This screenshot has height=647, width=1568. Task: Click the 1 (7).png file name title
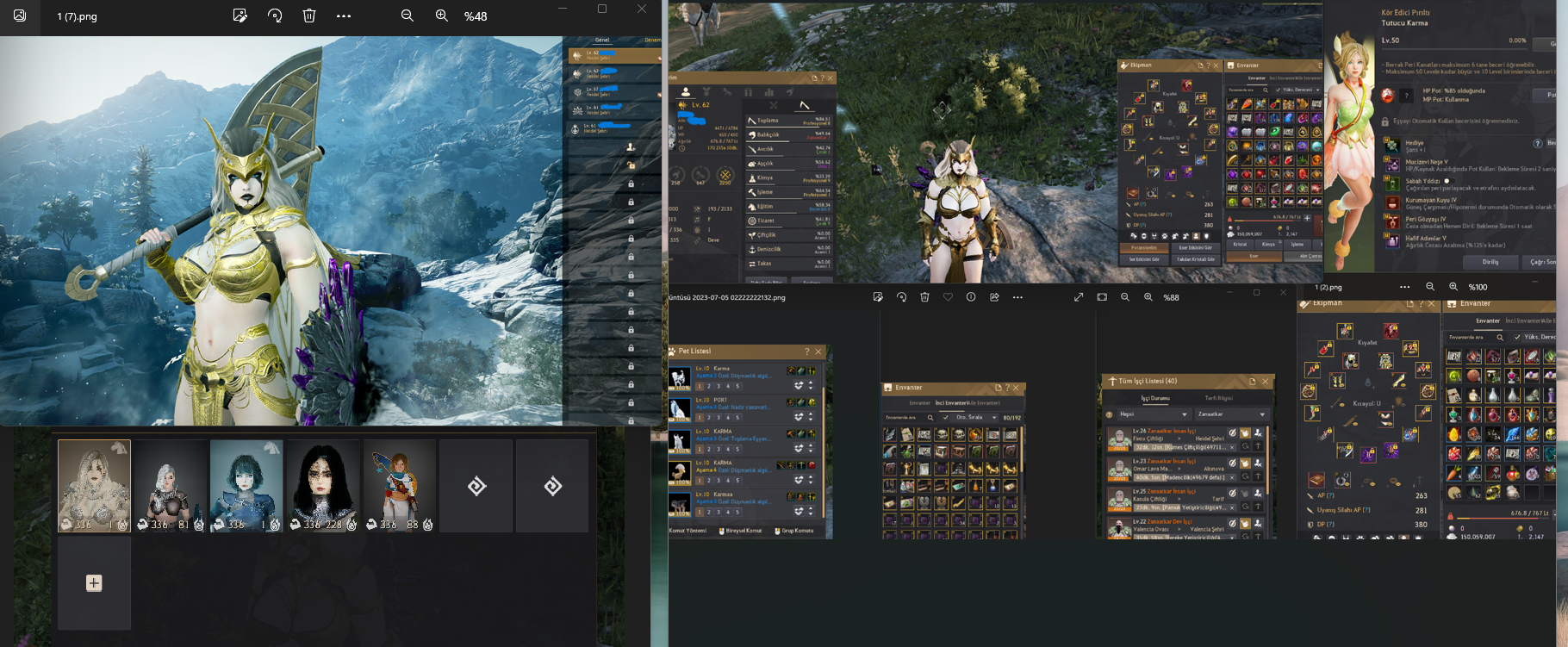[77, 16]
